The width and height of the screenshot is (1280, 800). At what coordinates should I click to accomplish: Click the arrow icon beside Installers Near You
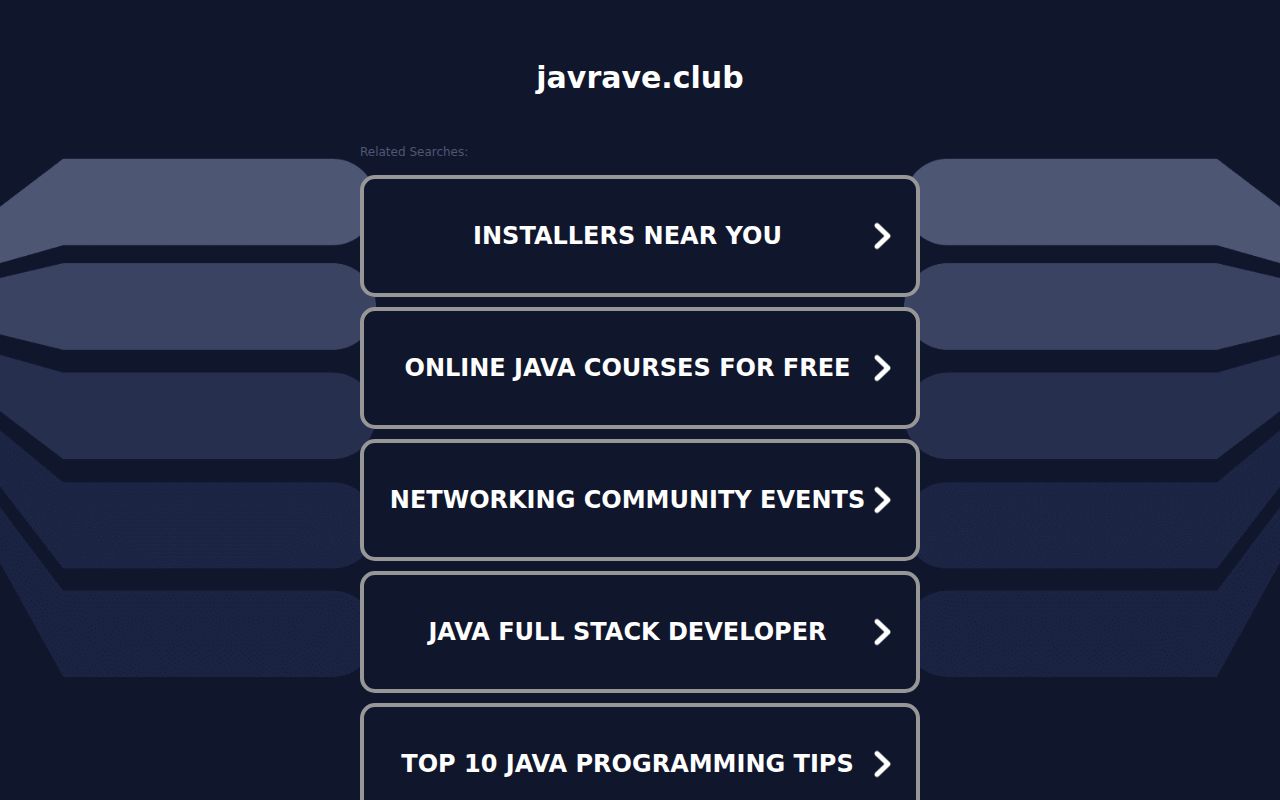pos(881,236)
